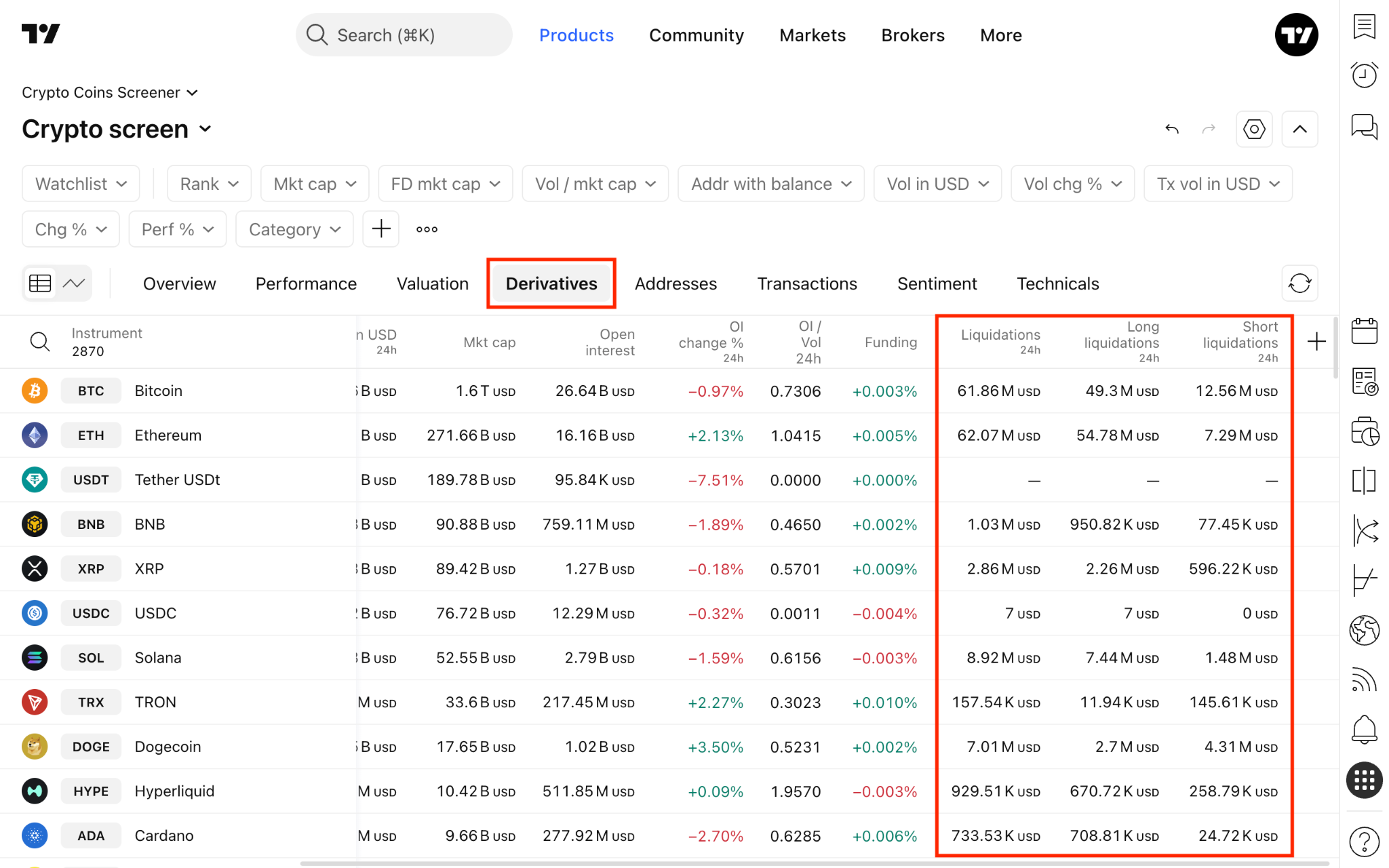Open the Alerts clock icon in sidebar

pos(1364,75)
